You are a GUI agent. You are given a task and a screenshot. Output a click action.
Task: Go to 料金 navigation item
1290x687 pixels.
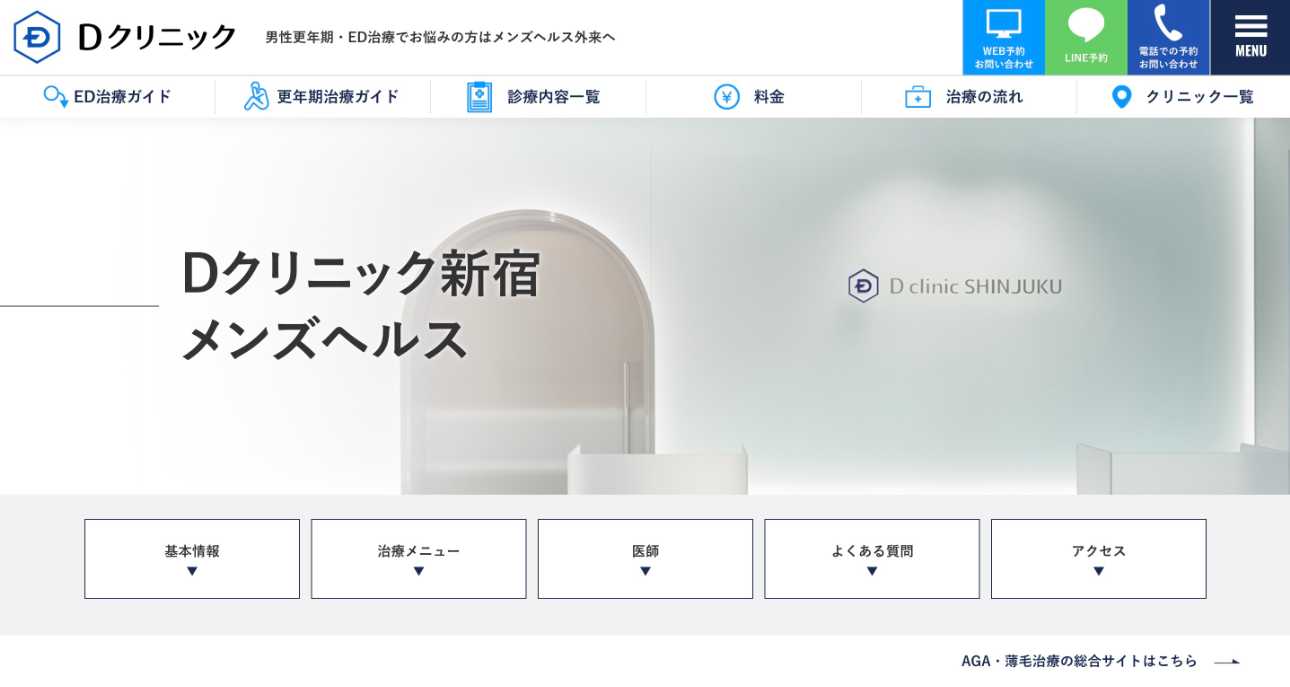753,97
